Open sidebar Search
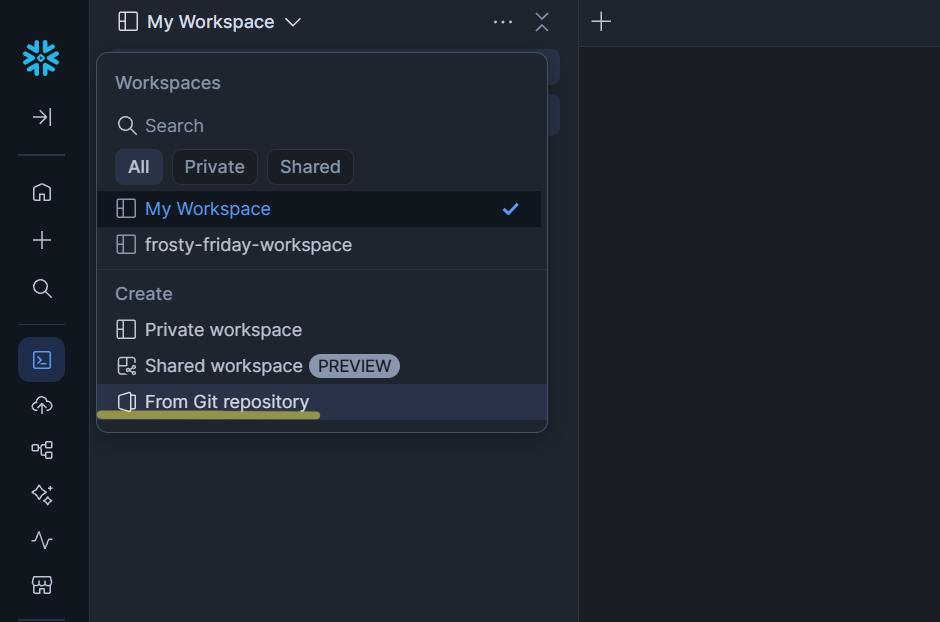The width and height of the screenshot is (940, 622). [x=41, y=288]
